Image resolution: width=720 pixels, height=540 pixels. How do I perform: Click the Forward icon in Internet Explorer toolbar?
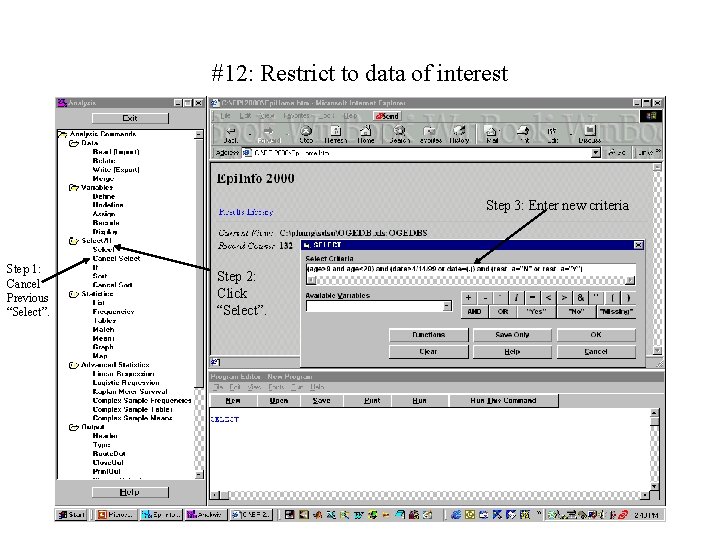tap(269, 135)
